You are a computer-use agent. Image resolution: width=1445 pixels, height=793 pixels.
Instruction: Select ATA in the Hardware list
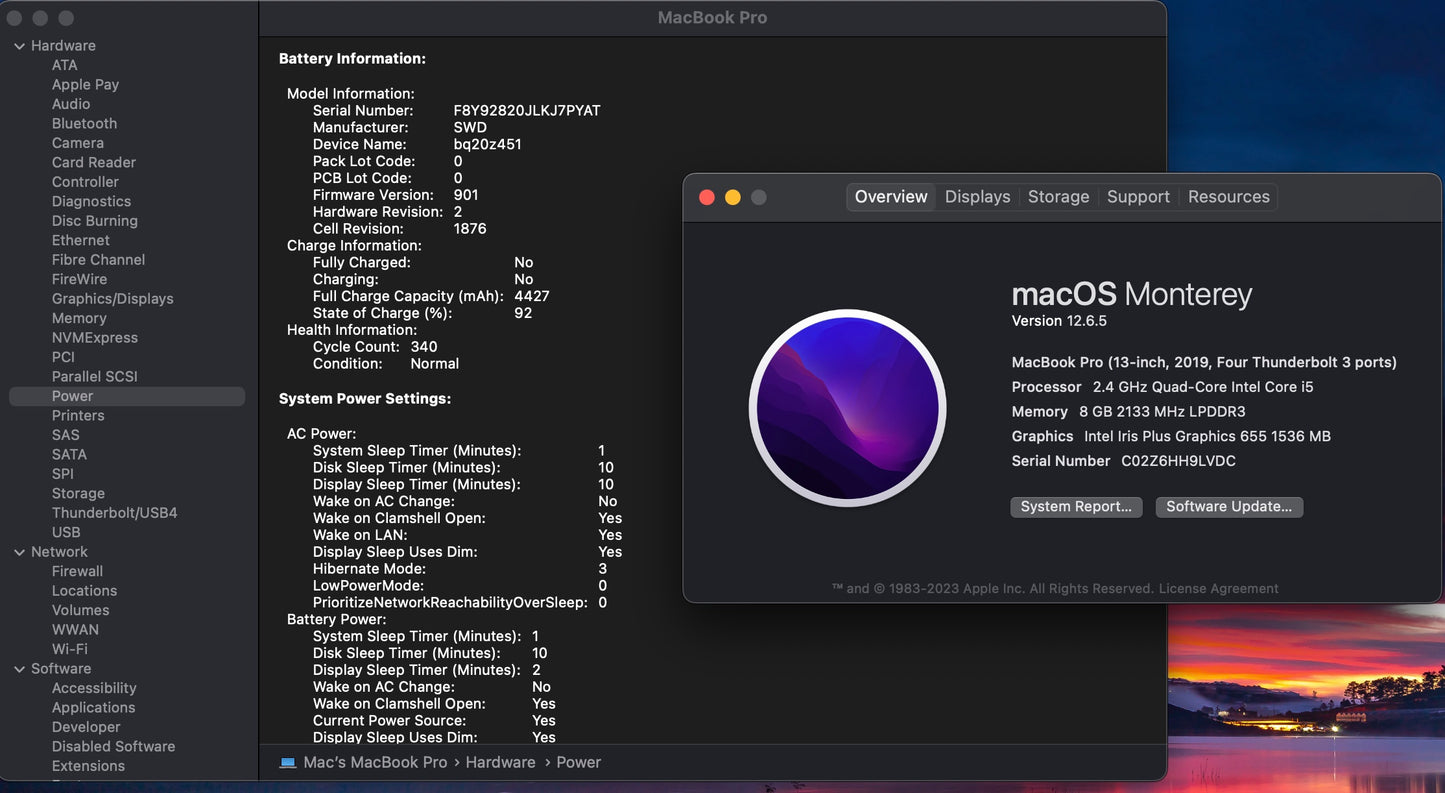coord(65,65)
